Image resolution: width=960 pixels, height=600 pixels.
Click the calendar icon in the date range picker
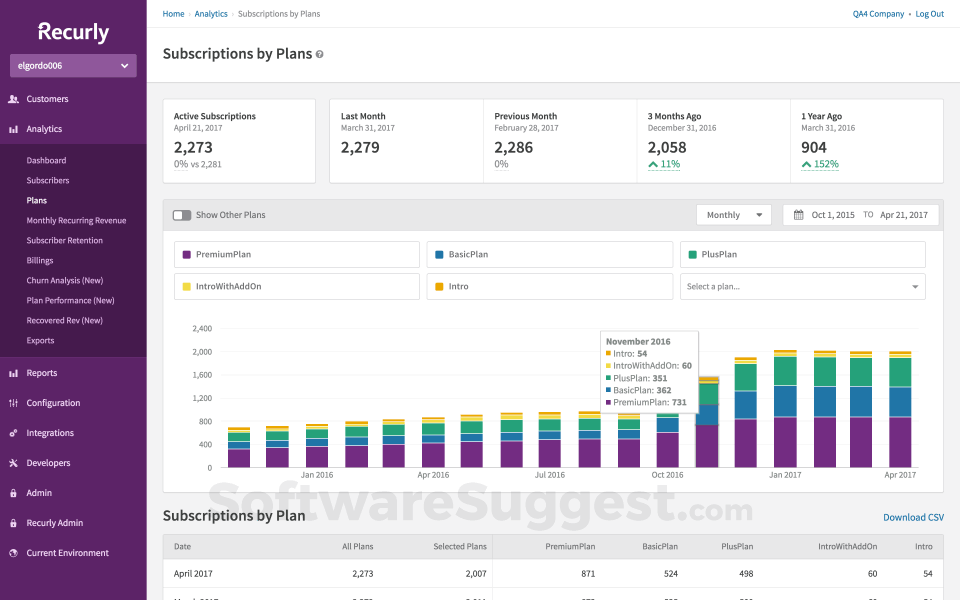800,214
